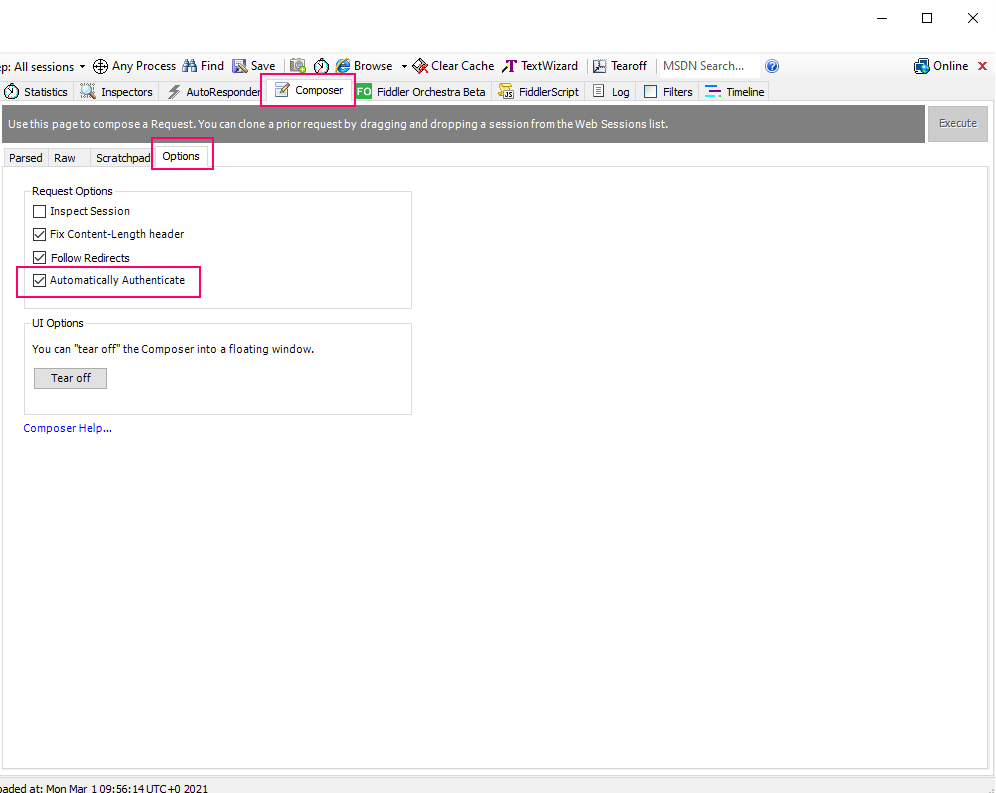Click the Online network status indicator
Screen dimensions: 996x793
(x=941, y=66)
